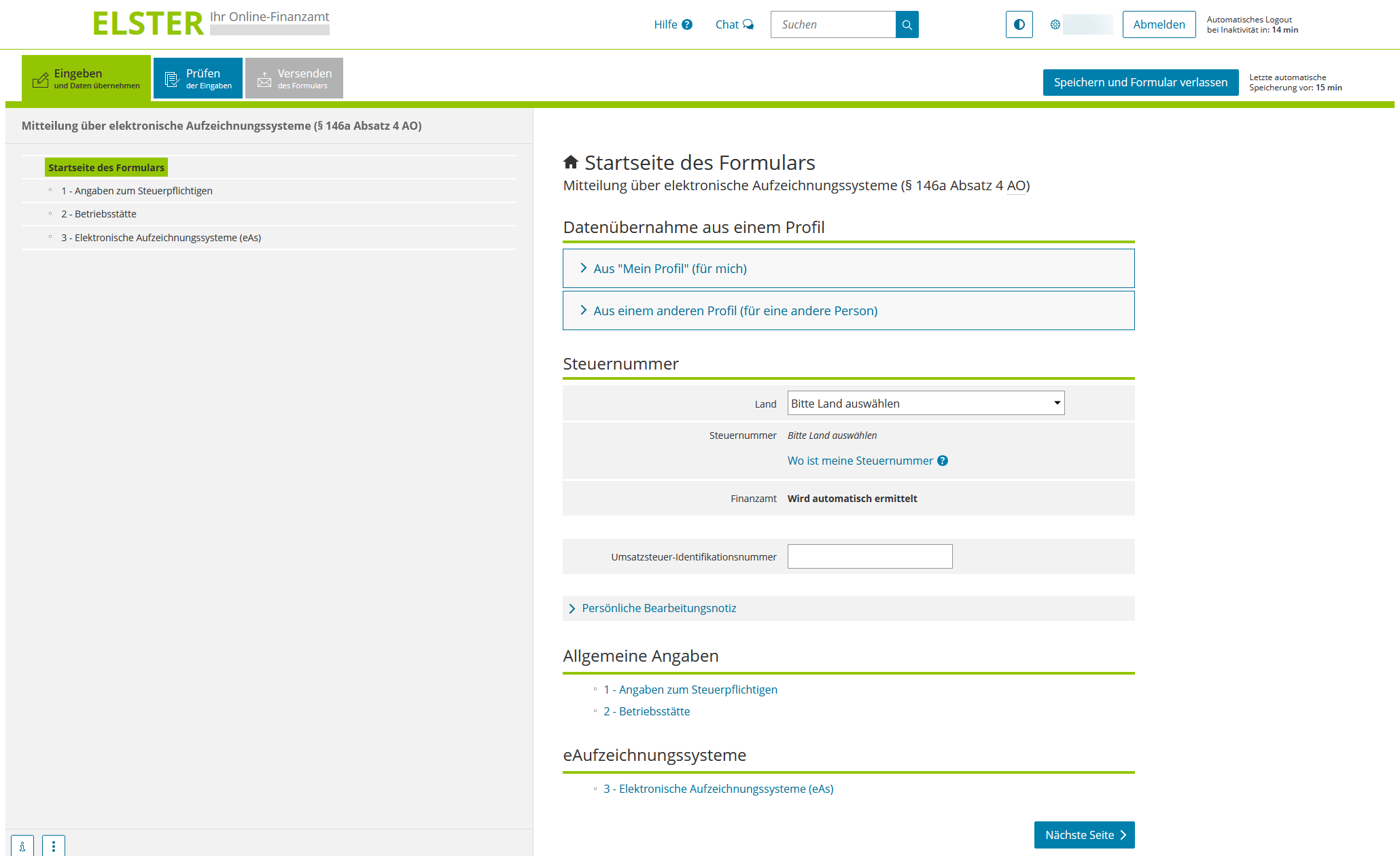Screen dimensions: 1400x856
Task: Toggle the contrast mode icon
Action: point(1019,25)
